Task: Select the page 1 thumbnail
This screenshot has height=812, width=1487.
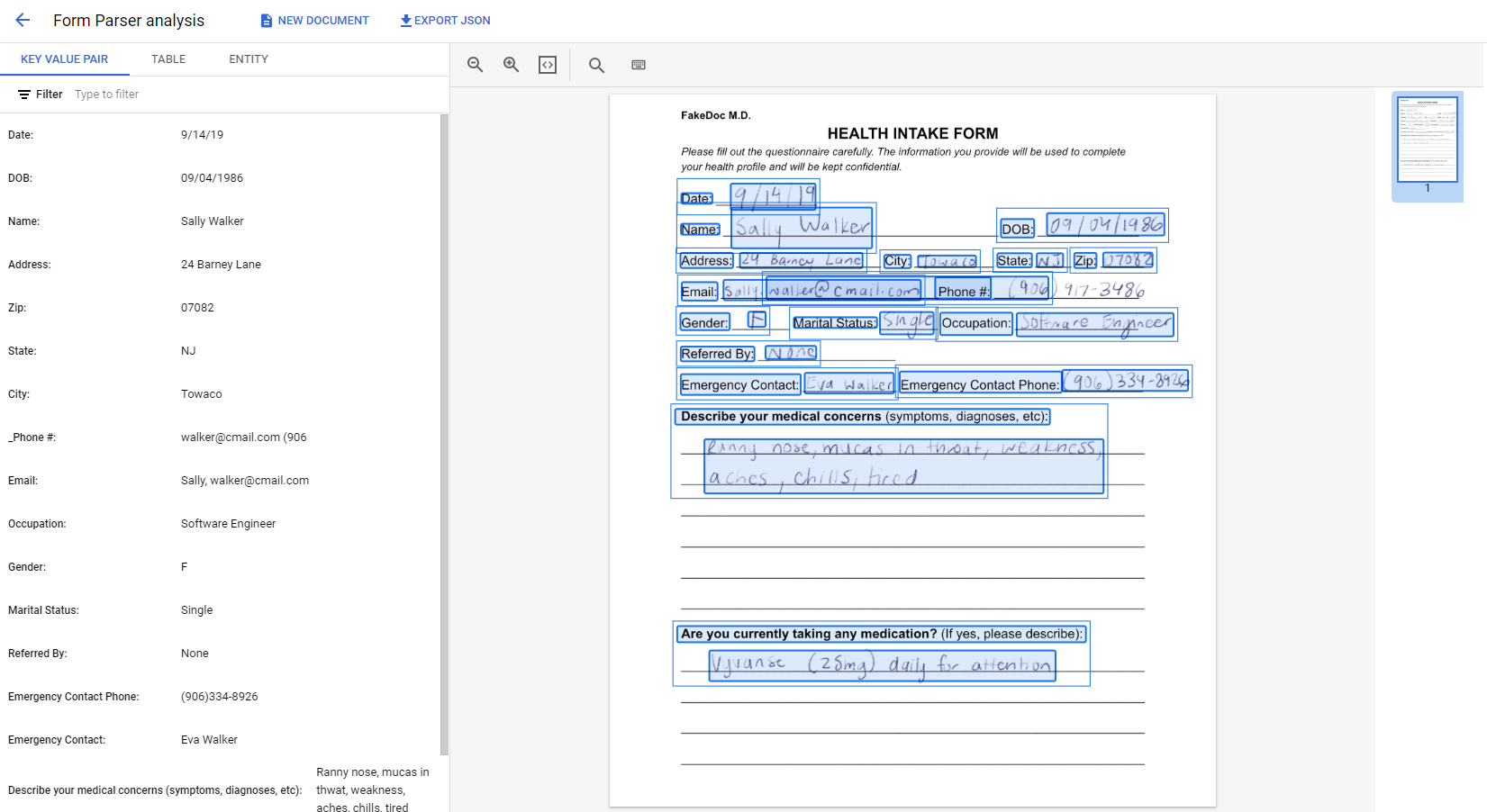Action: coord(1427,140)
